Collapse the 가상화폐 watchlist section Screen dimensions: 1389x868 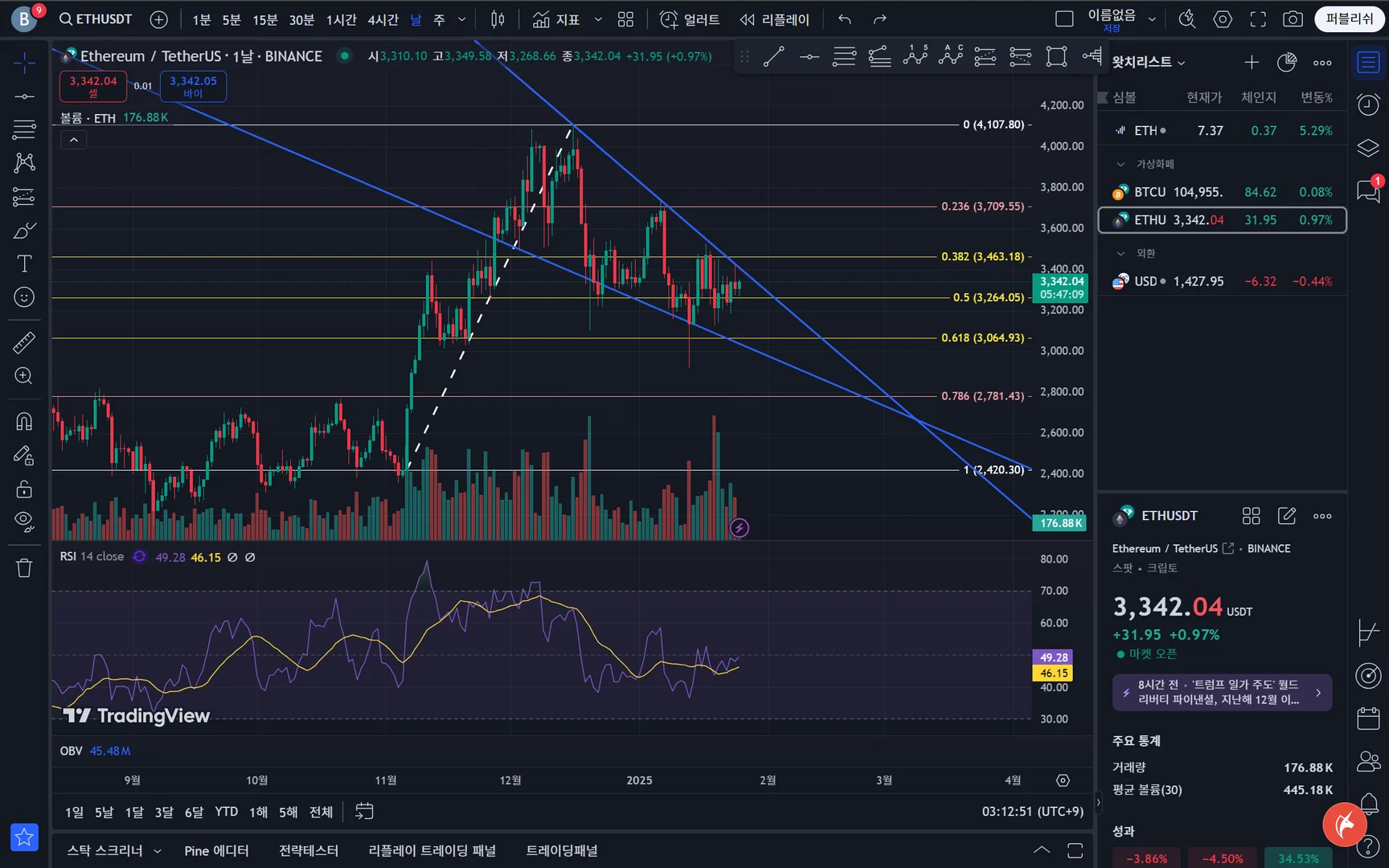click(1121, 164)
